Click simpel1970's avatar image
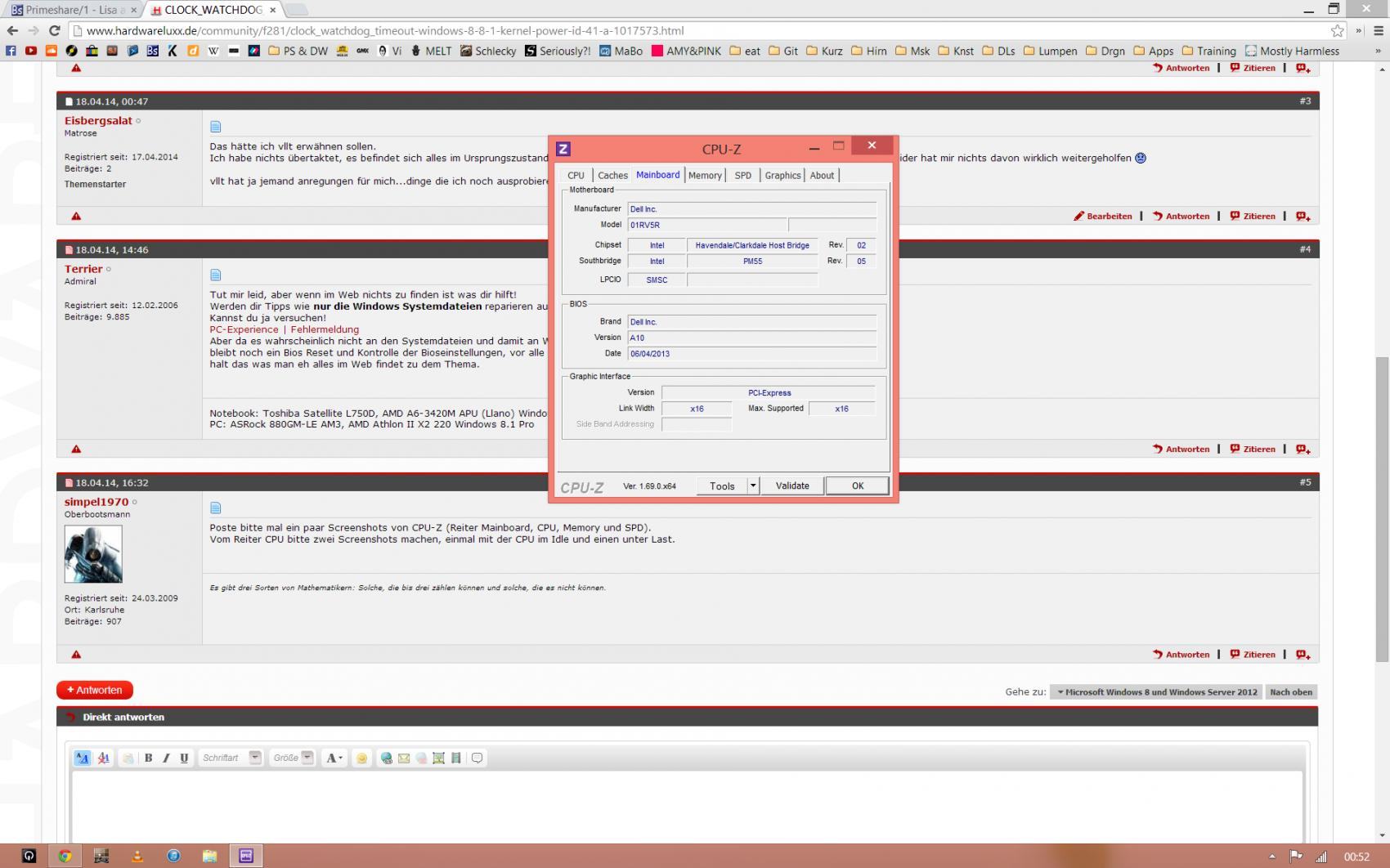Viewport: 1390px width, 868px height. pos(93,554)
